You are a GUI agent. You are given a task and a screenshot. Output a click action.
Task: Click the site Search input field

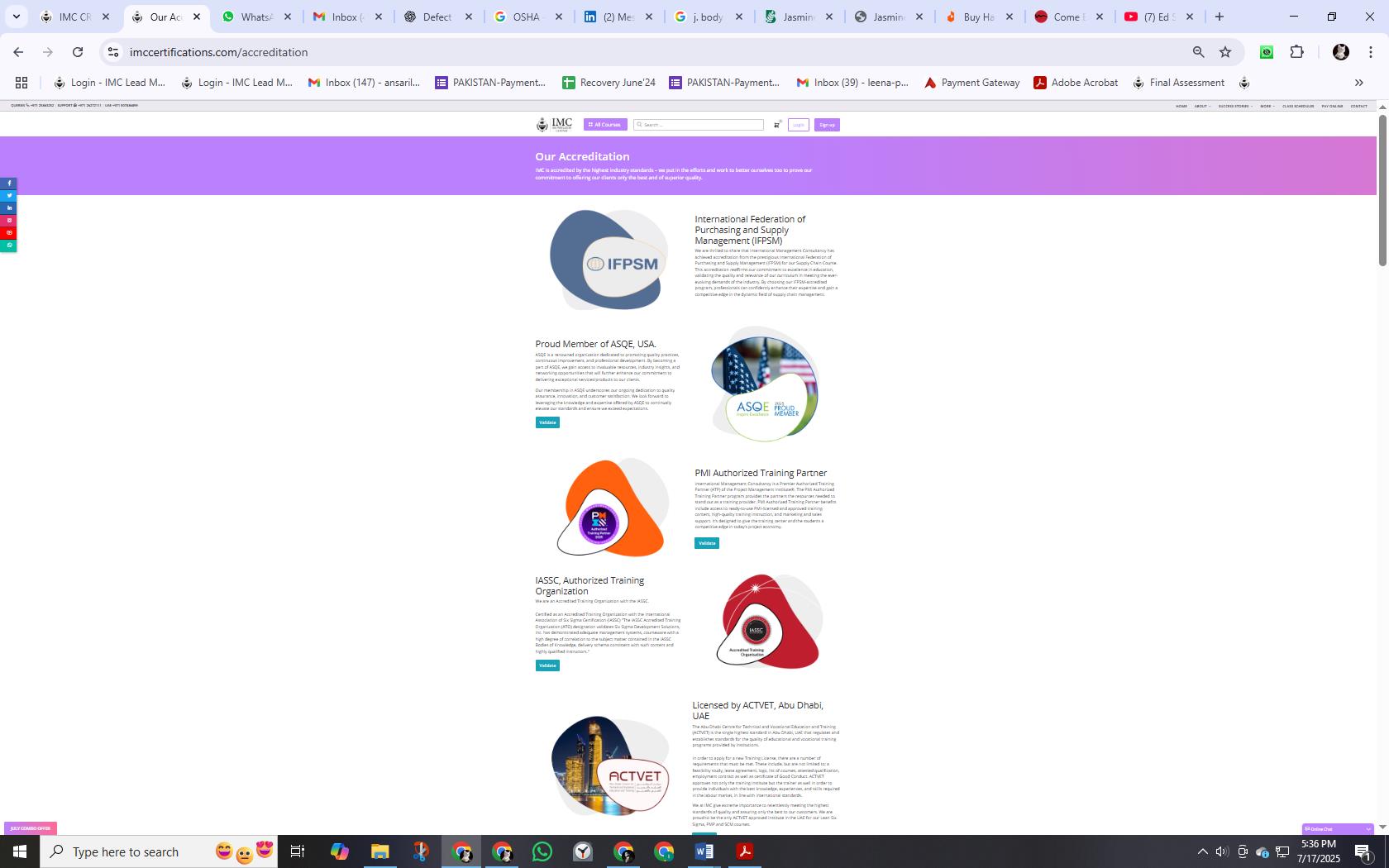point(699,125)
